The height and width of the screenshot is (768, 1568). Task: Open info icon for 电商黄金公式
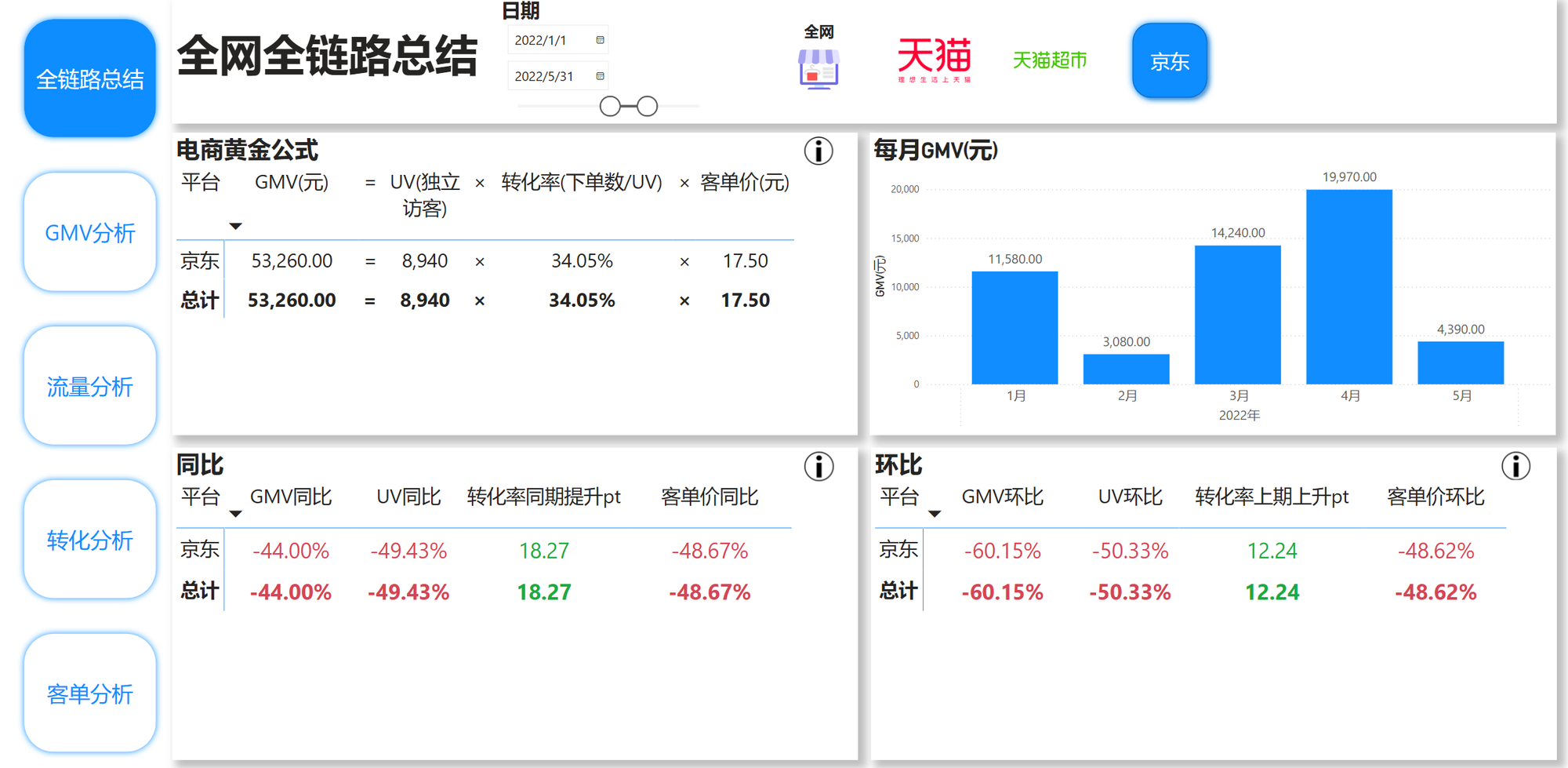click(x=818, y=151)
